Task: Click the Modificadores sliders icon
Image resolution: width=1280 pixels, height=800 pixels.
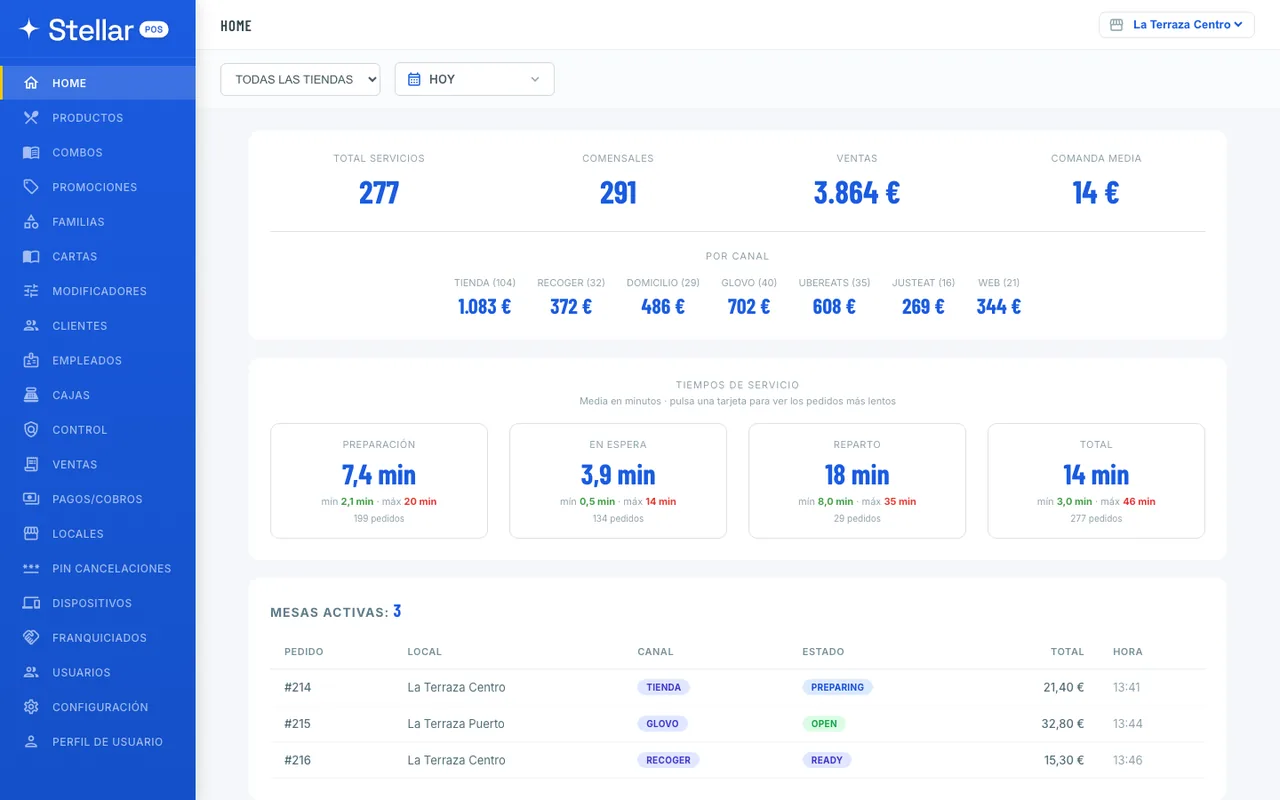Action: (x=31, y=291)
